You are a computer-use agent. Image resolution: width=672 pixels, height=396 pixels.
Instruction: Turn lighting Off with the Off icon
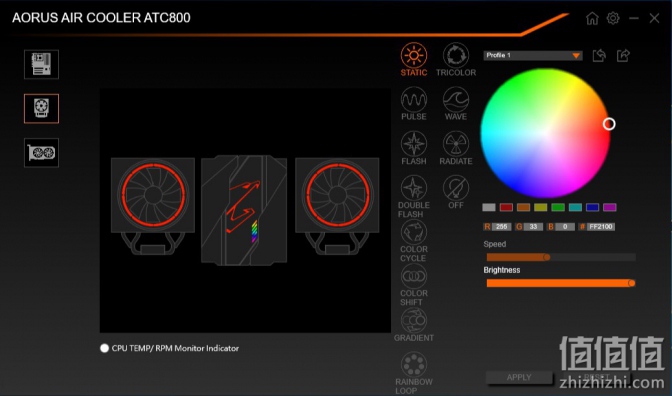pyautogui.click(x=456, y=192)
